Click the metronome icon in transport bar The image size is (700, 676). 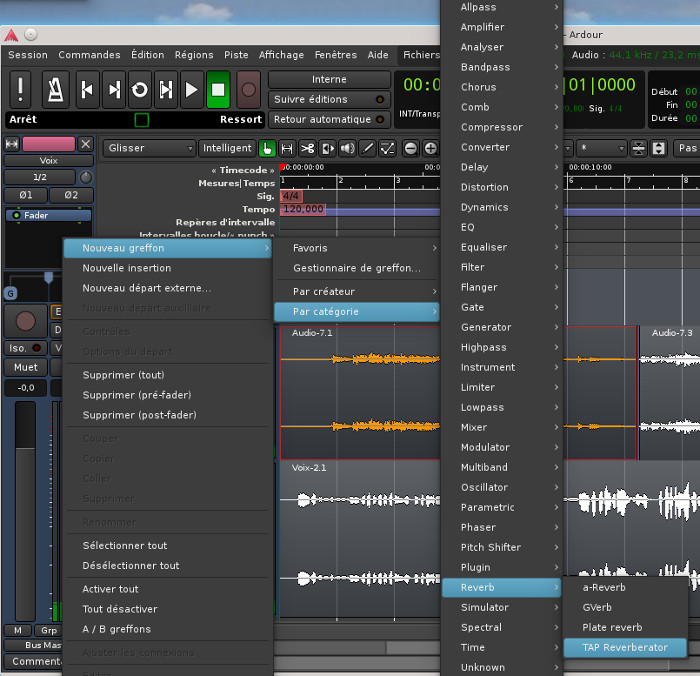pos(53,90)
